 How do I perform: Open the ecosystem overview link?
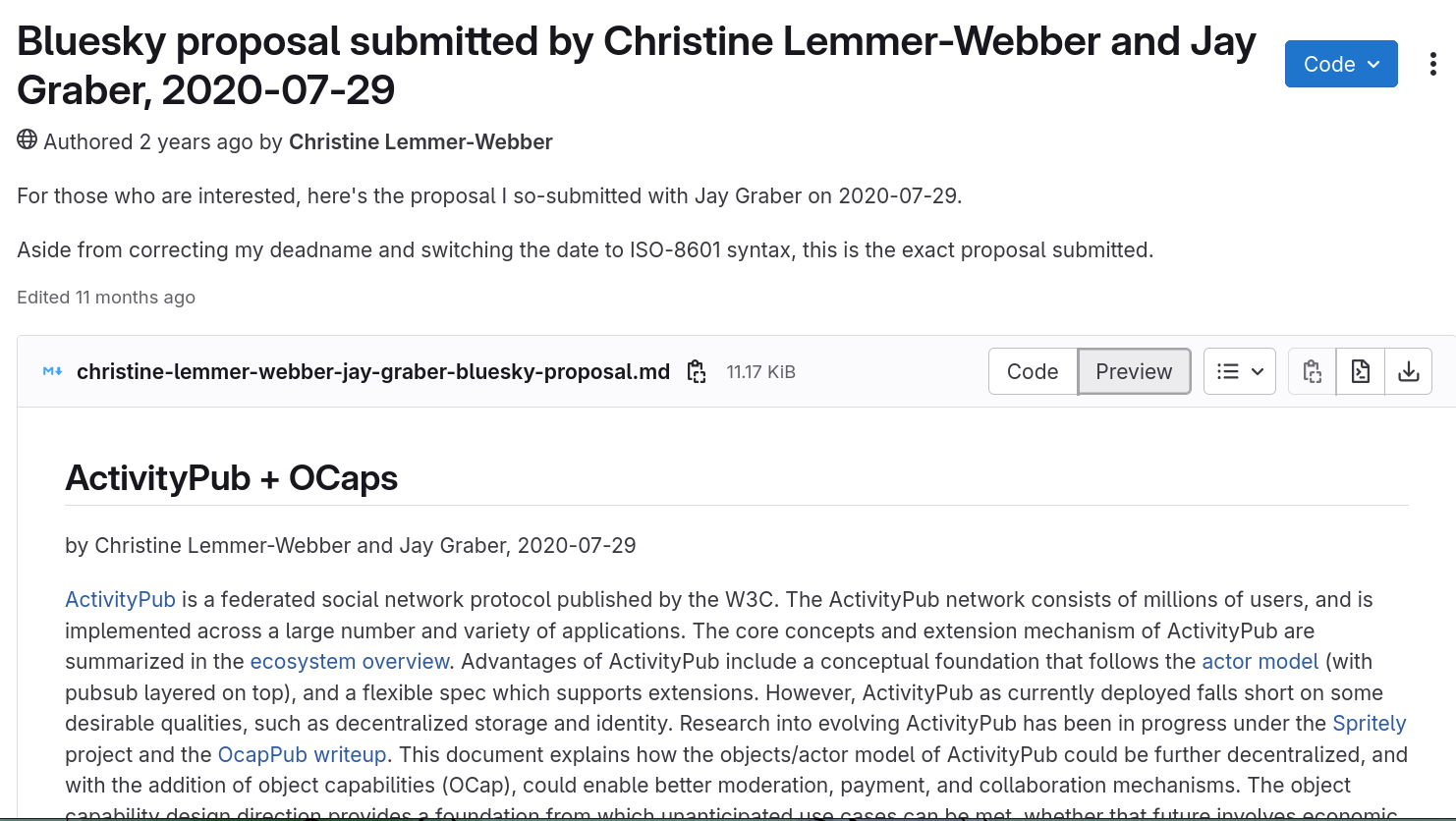pyautogui.click(x=350, y=662)
